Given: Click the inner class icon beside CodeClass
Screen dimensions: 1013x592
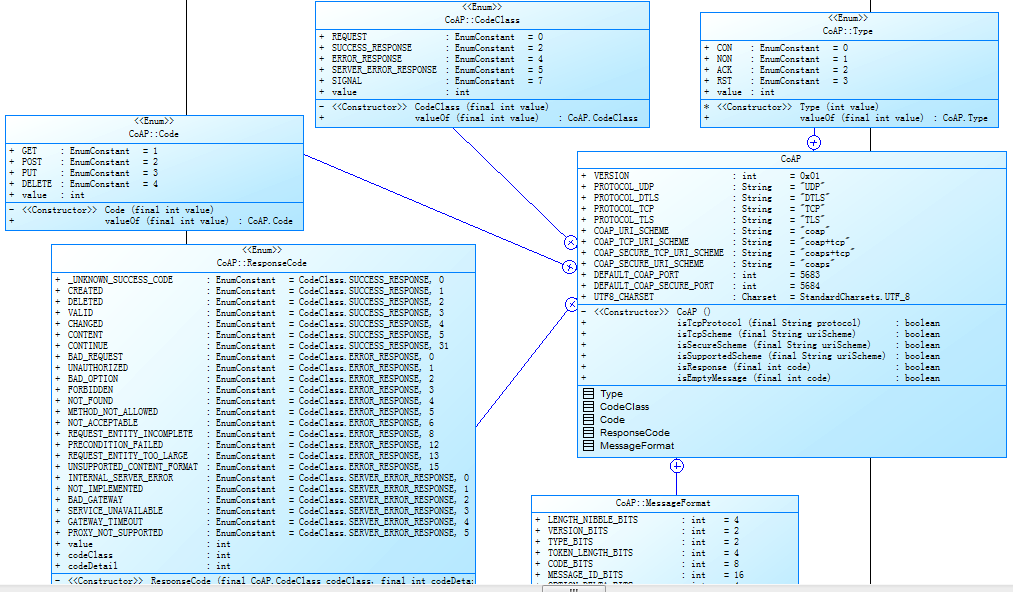Looking at the screenshot, I should pyautogui.click(x=588, y=407).
